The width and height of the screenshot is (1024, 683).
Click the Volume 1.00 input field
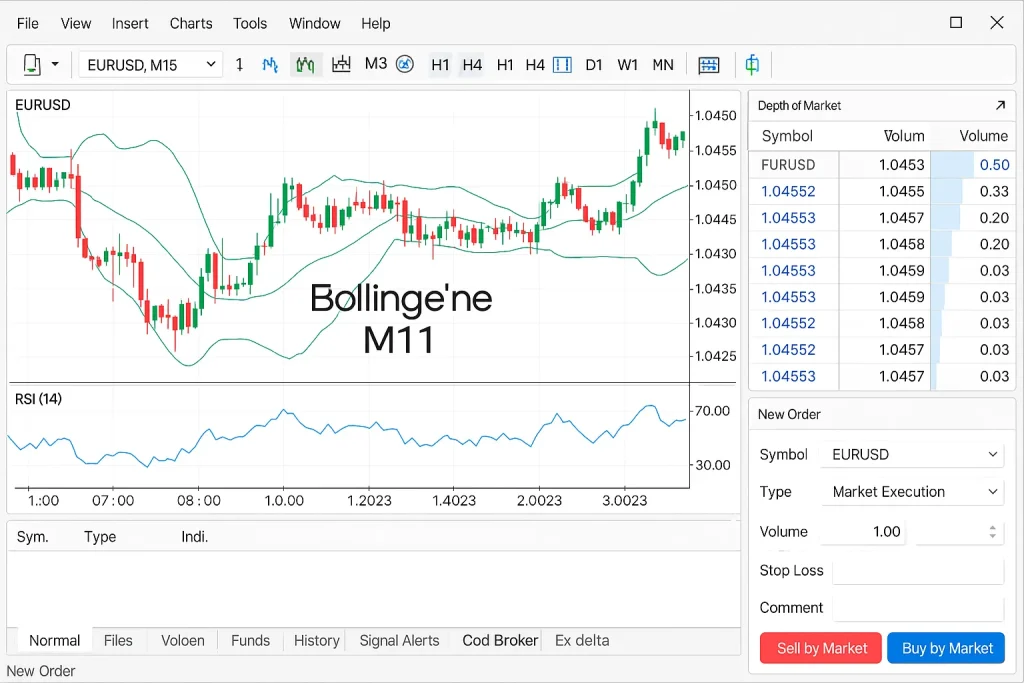coord(863,532)
